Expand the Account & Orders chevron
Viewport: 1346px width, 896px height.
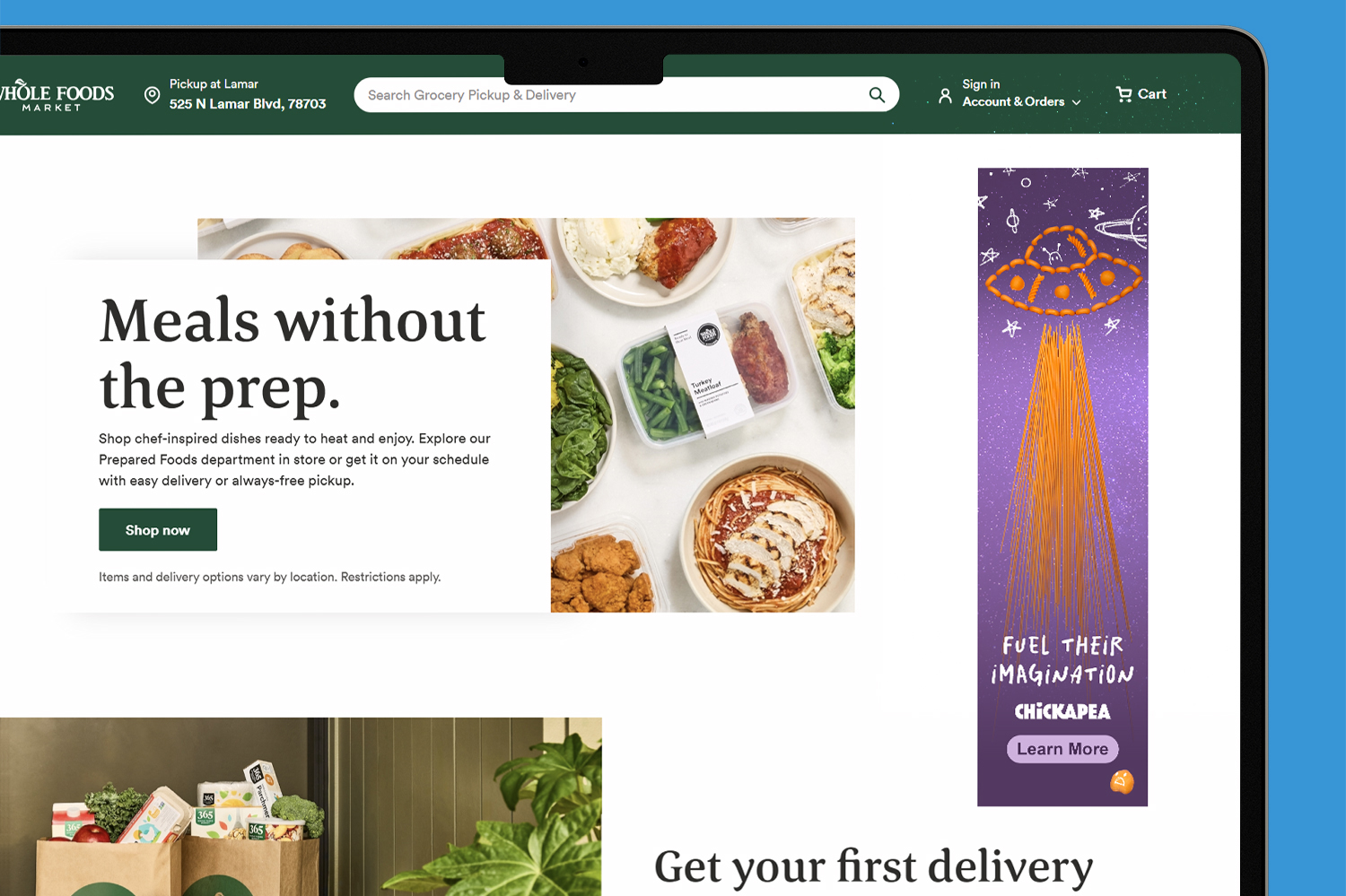[x=1076, y=102]
